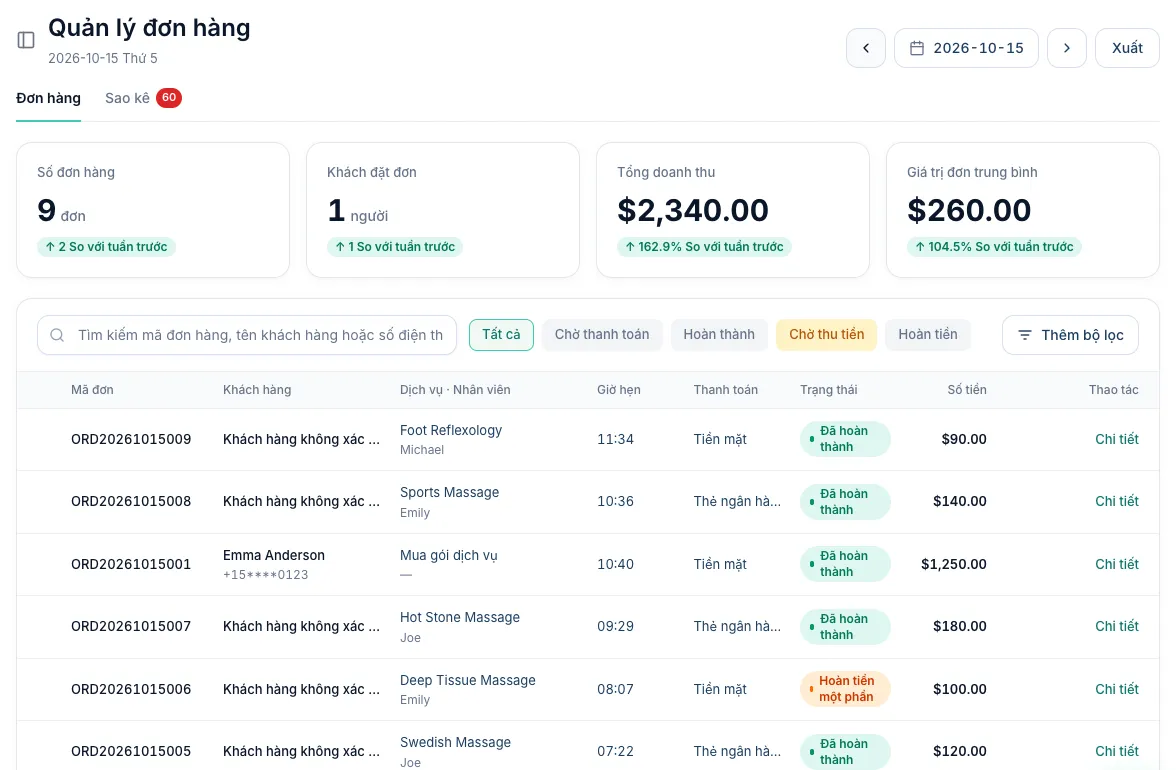Click the red 60 badge
1176x770 pixels.
coord(169,97)
